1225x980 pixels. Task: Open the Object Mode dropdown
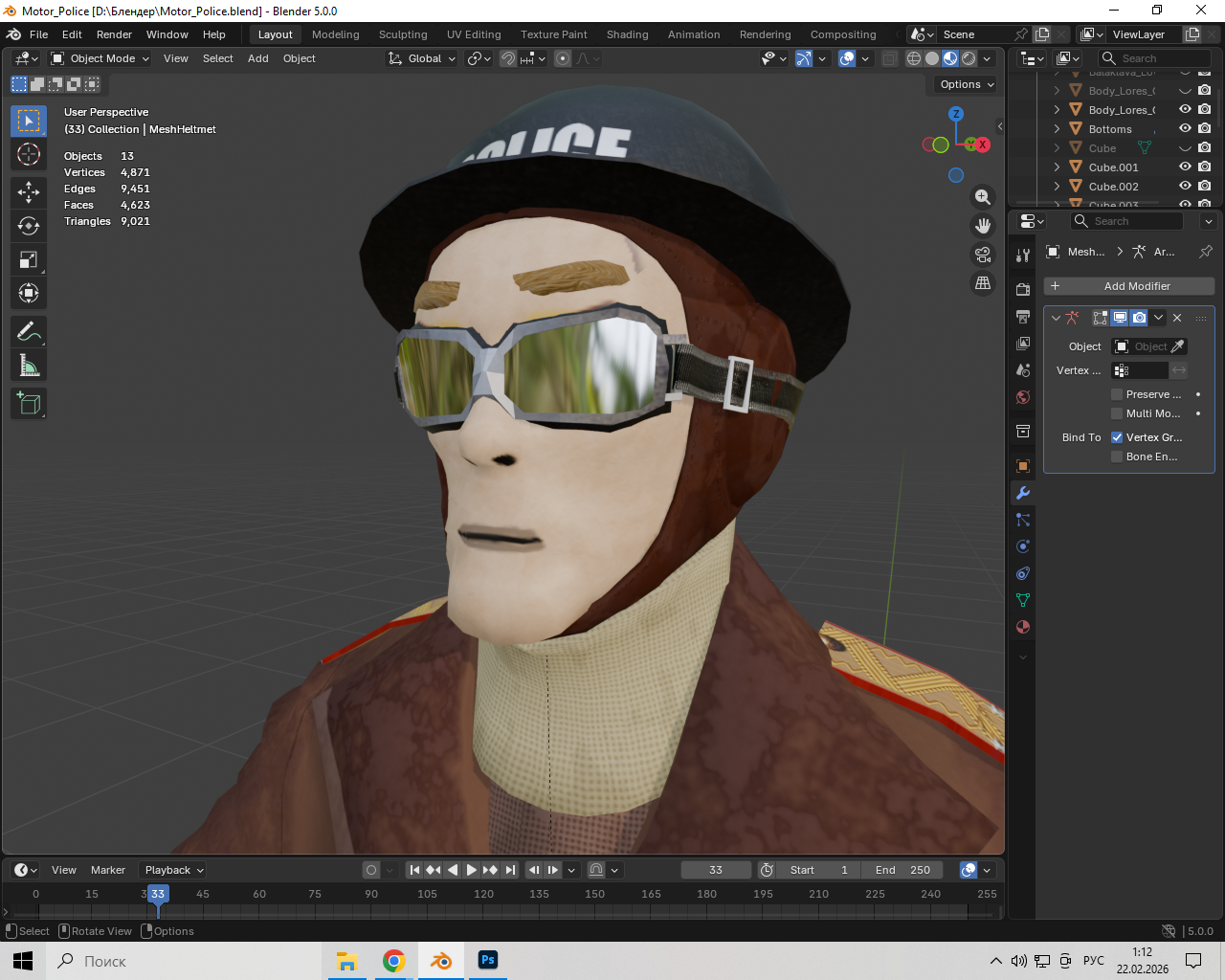[101, 58]
